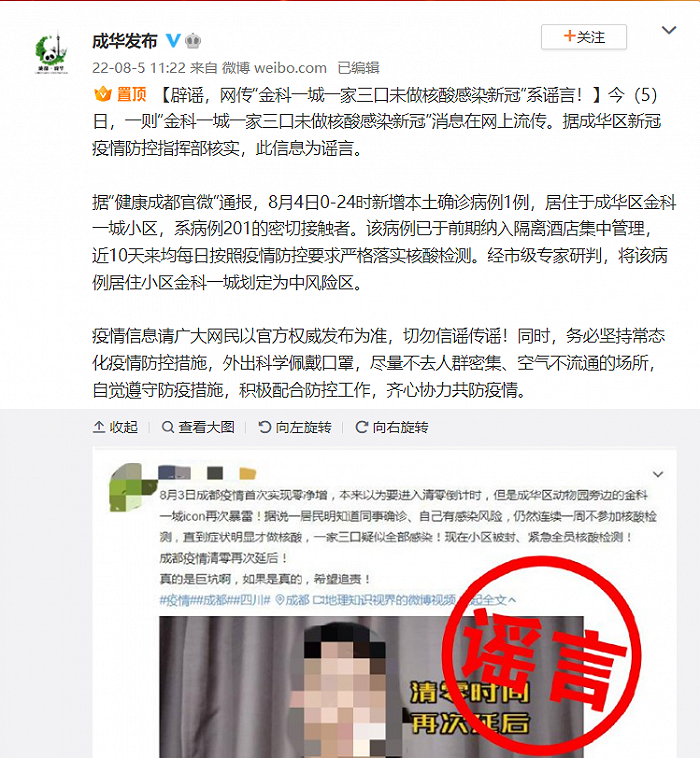This screenshot has height=758, width=700.
Task: Click the orange 置顶 pinned badge icon
Action: tap(102, 94)
